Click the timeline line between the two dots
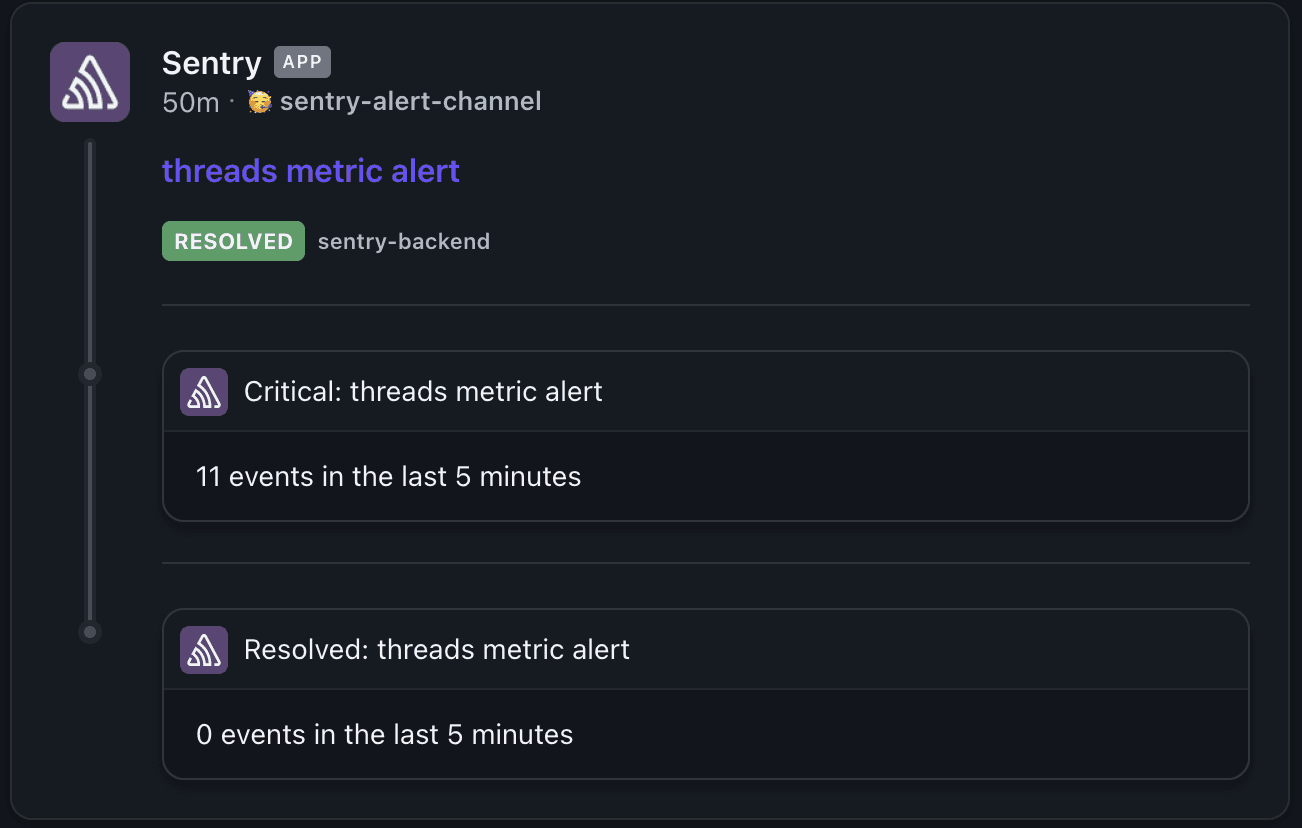This screenshot has width=1302, height=828. pyautogui.click(x=90, y=503)
